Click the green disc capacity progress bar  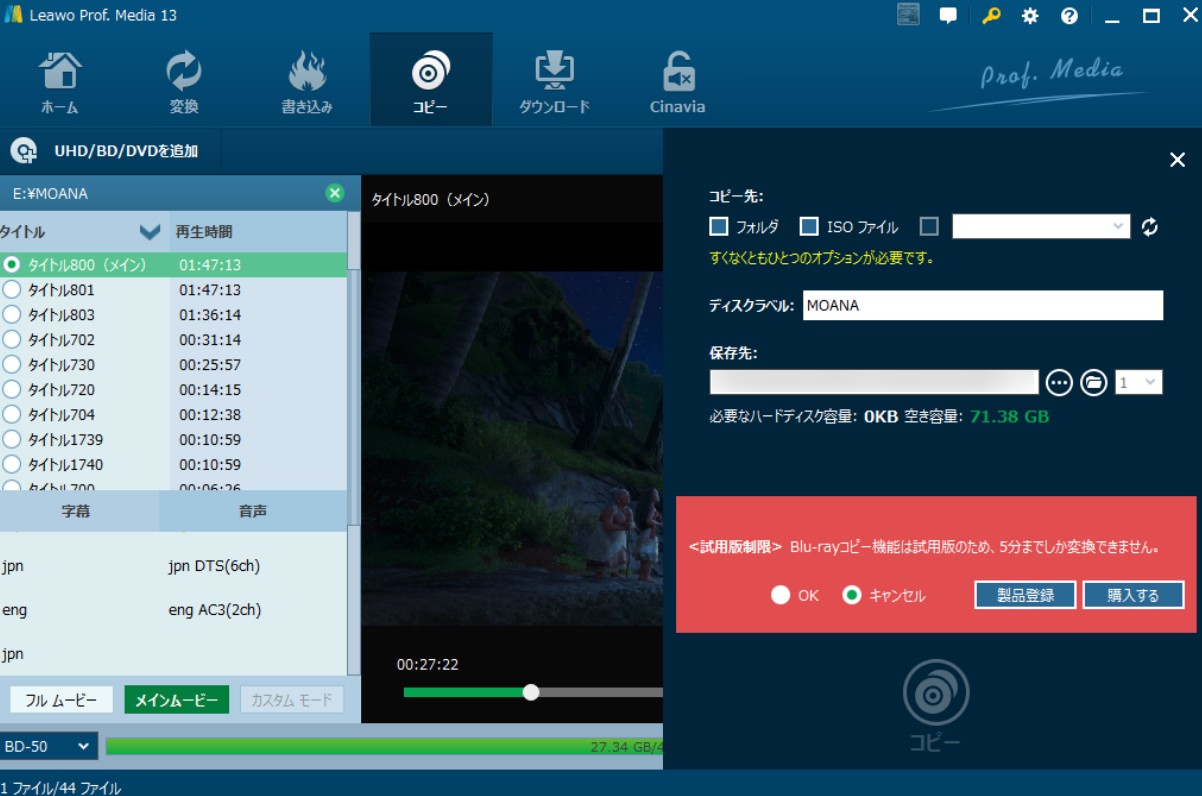(384, 746)
